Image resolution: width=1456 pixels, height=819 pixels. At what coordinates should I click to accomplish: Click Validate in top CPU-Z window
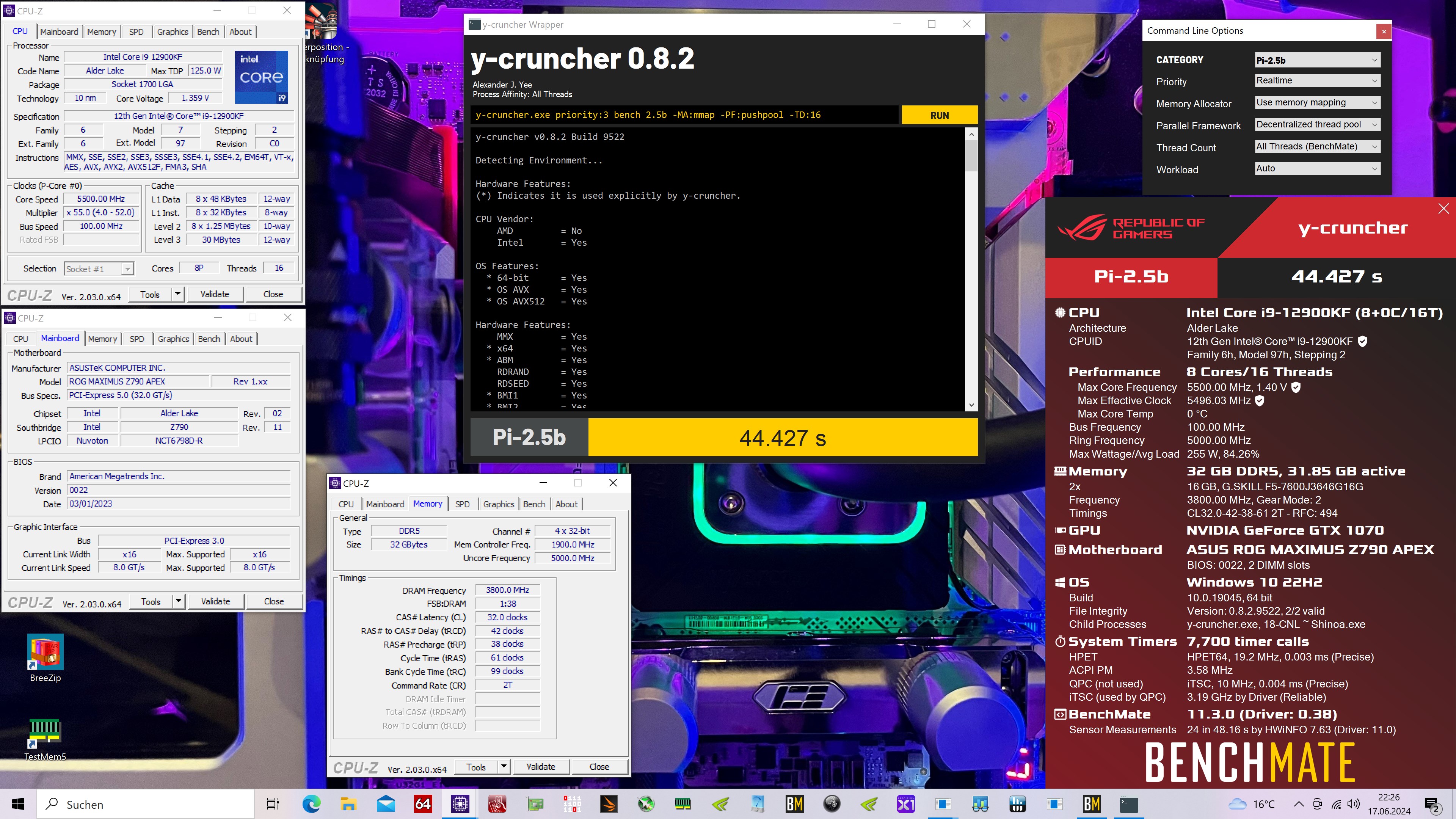[215, 294]
